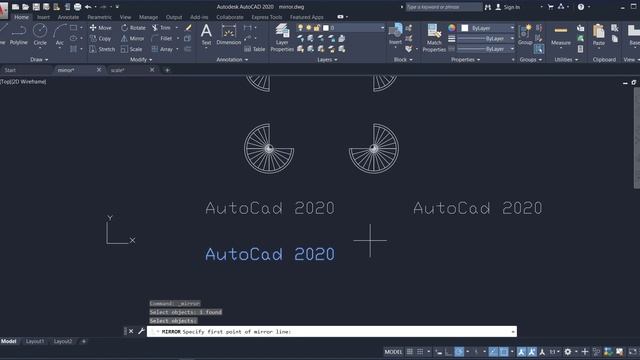The image size is (640, 360).
Task: Click the Move tool in Modify panel
Action: (x=100, y=28)
